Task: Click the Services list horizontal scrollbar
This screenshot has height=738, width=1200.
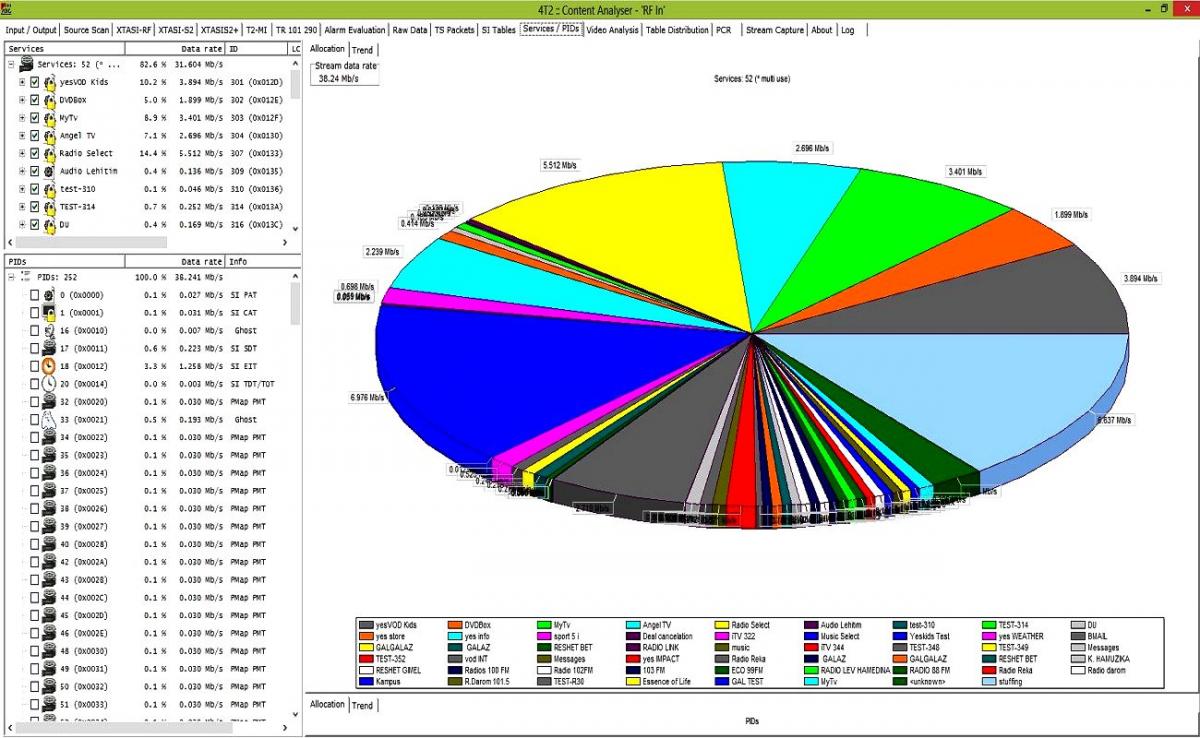Action: click(x=147, y=242)
